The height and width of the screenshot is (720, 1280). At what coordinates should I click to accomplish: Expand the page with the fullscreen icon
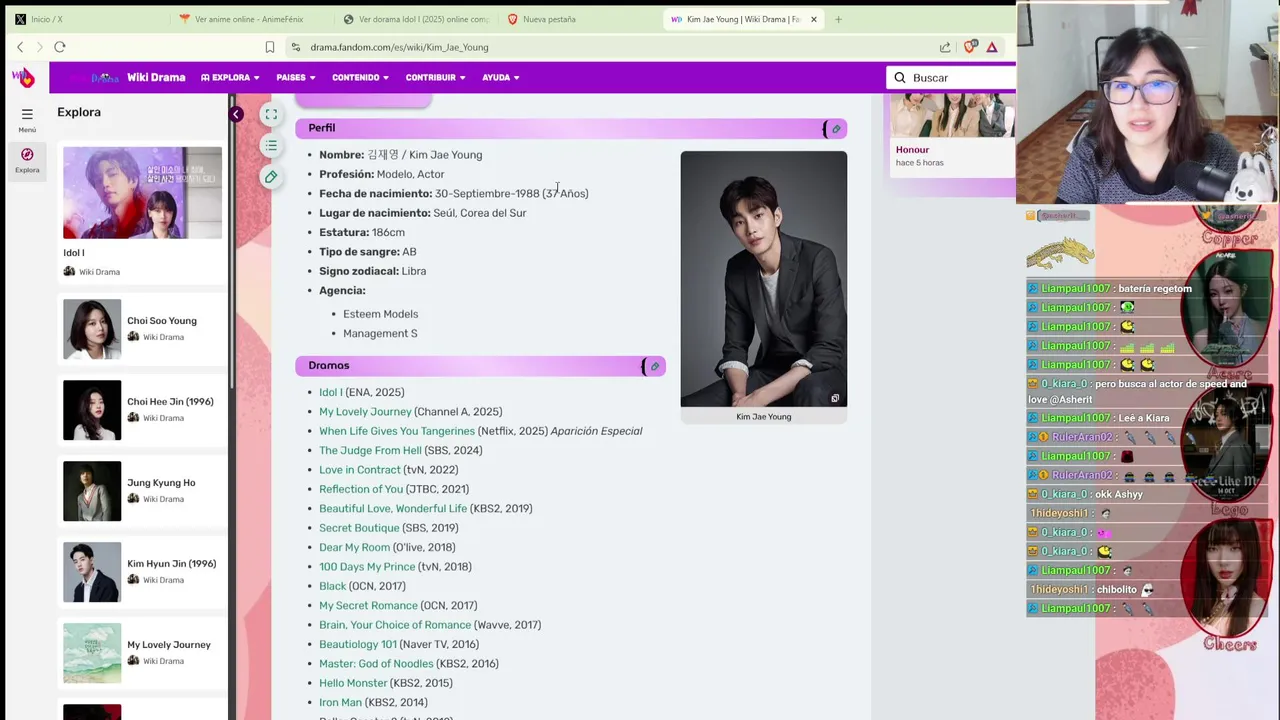point(271,115)
